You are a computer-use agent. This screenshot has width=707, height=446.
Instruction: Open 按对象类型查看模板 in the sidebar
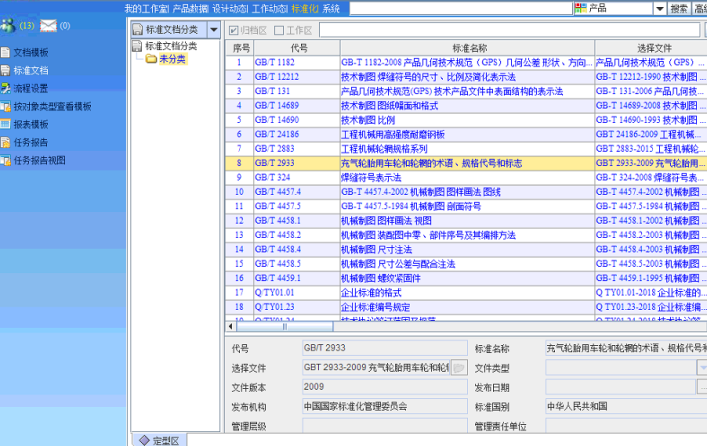51,106
